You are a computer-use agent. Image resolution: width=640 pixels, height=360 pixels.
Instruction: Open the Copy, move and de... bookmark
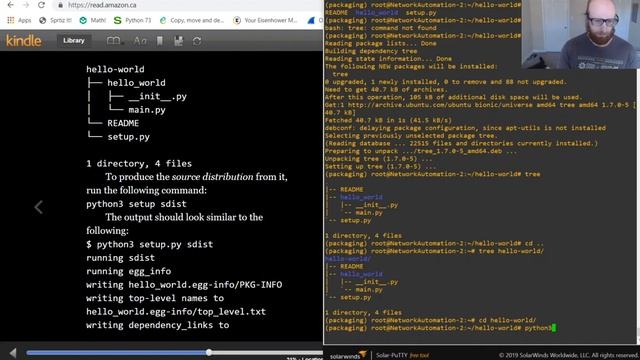[191, 20]
